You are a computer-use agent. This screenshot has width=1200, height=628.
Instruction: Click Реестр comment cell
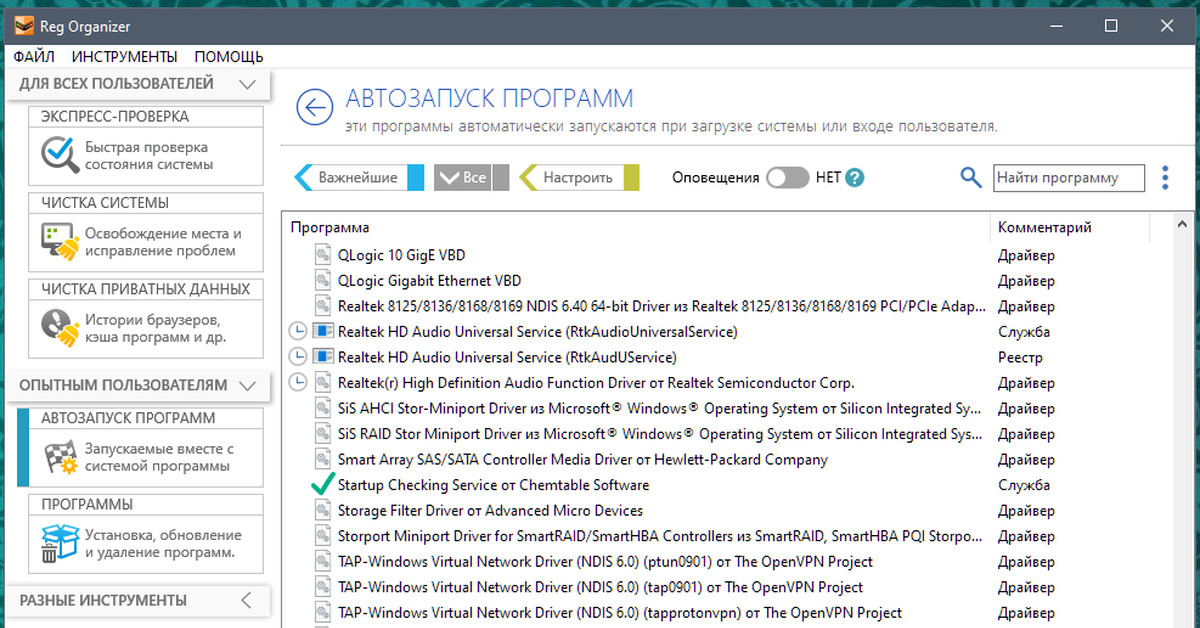pos(1020,357)
